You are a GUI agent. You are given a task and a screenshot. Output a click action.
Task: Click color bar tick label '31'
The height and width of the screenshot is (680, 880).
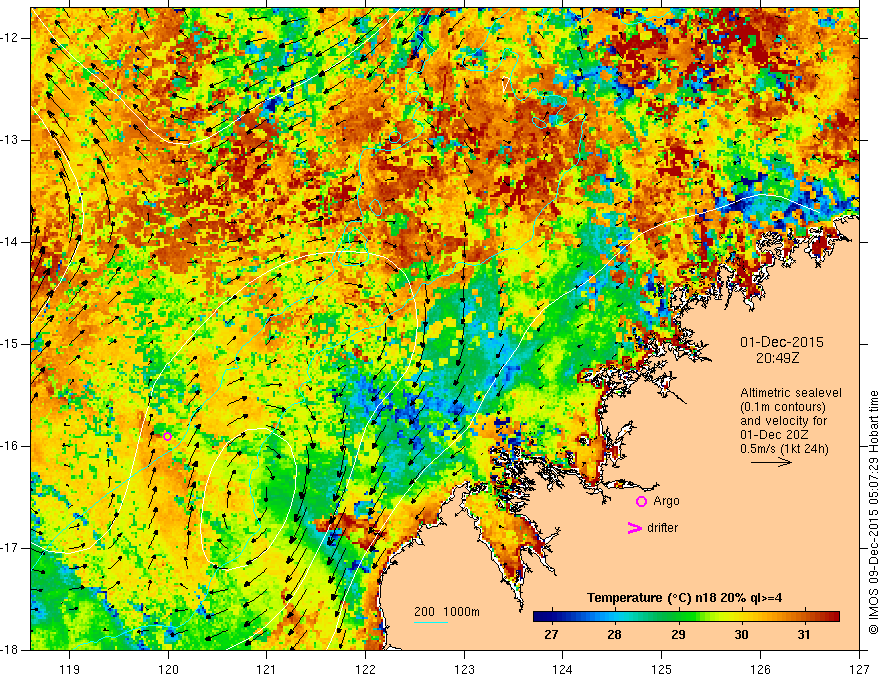pos(804,635)
